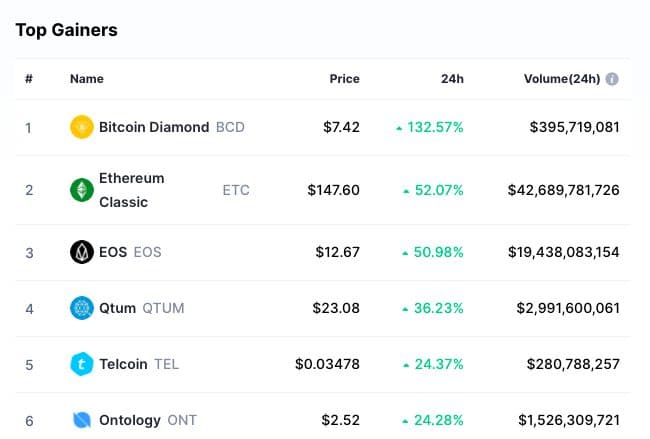
Task: Sort by the Volume(24h) column header
Action: (561, 79)
